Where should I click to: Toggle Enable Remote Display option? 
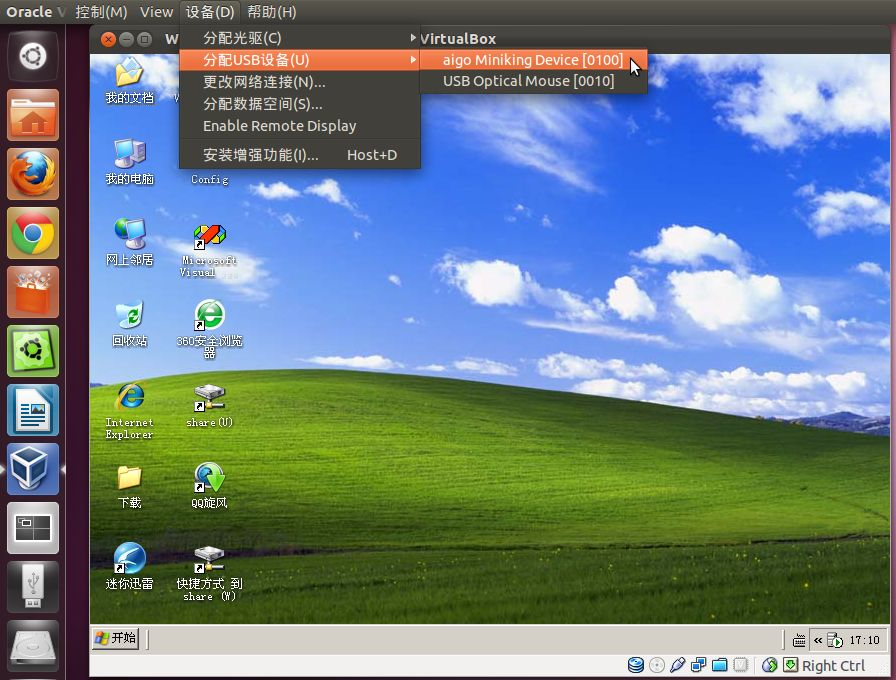(279, 126)
